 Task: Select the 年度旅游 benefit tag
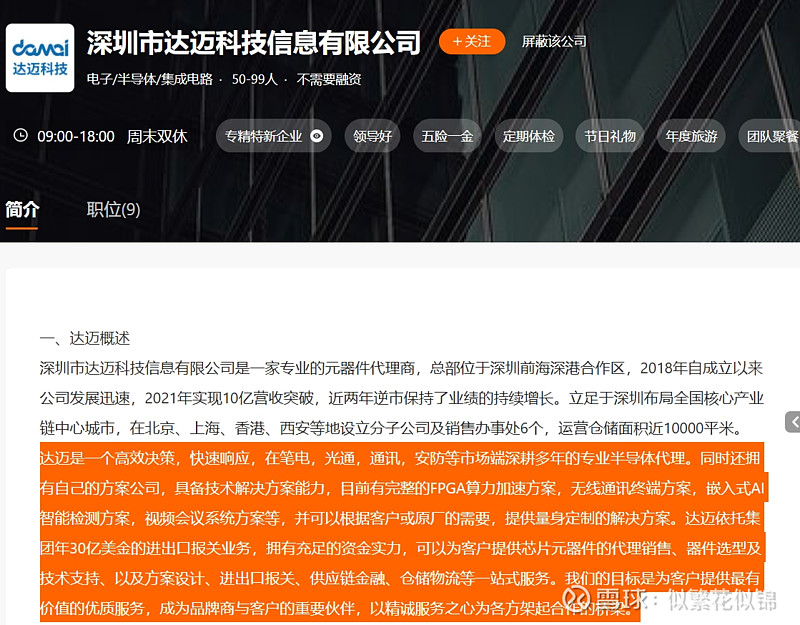[x=691, y=136]
